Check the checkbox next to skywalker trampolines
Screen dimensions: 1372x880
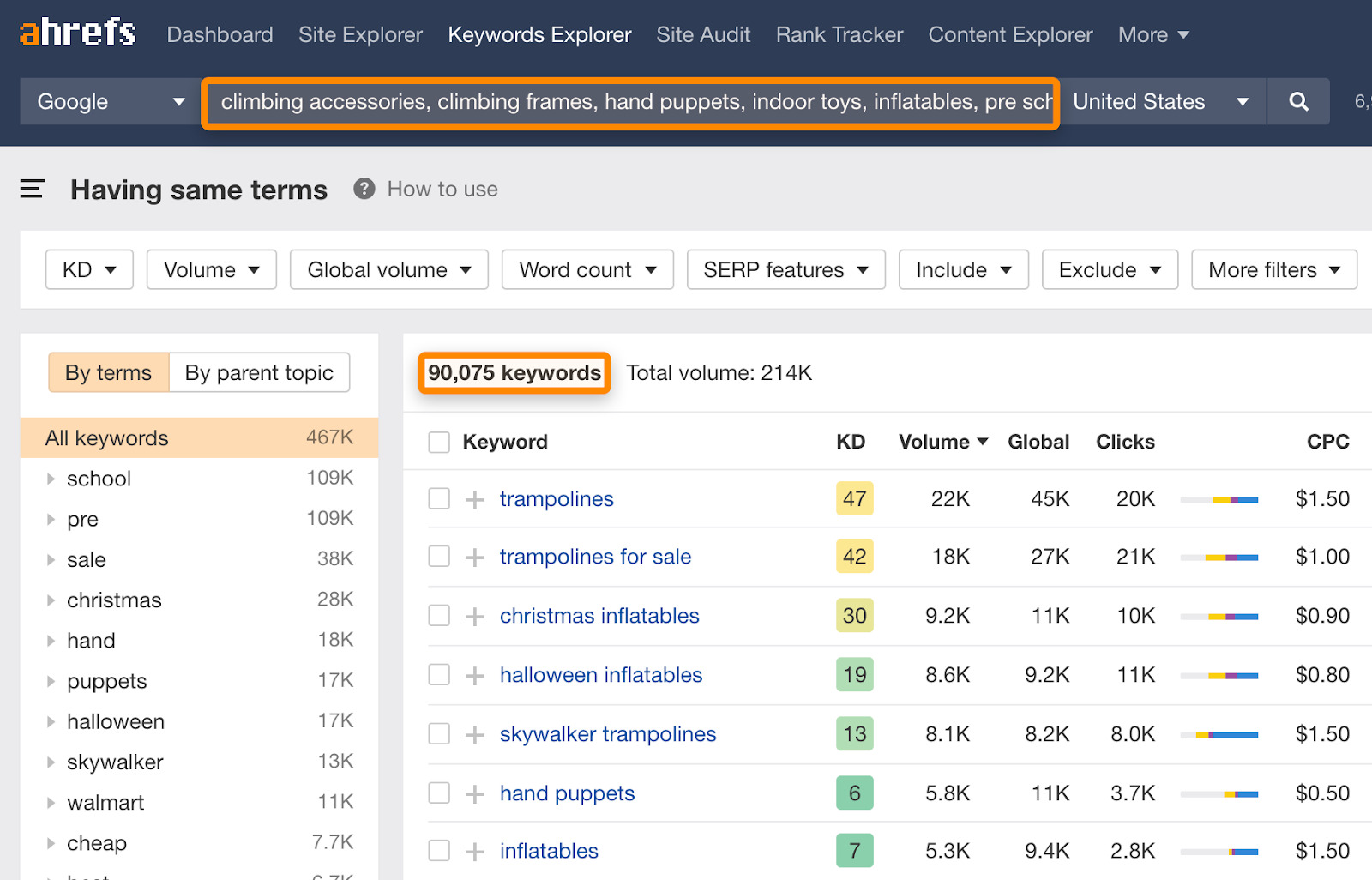click(x=438, y=733)
